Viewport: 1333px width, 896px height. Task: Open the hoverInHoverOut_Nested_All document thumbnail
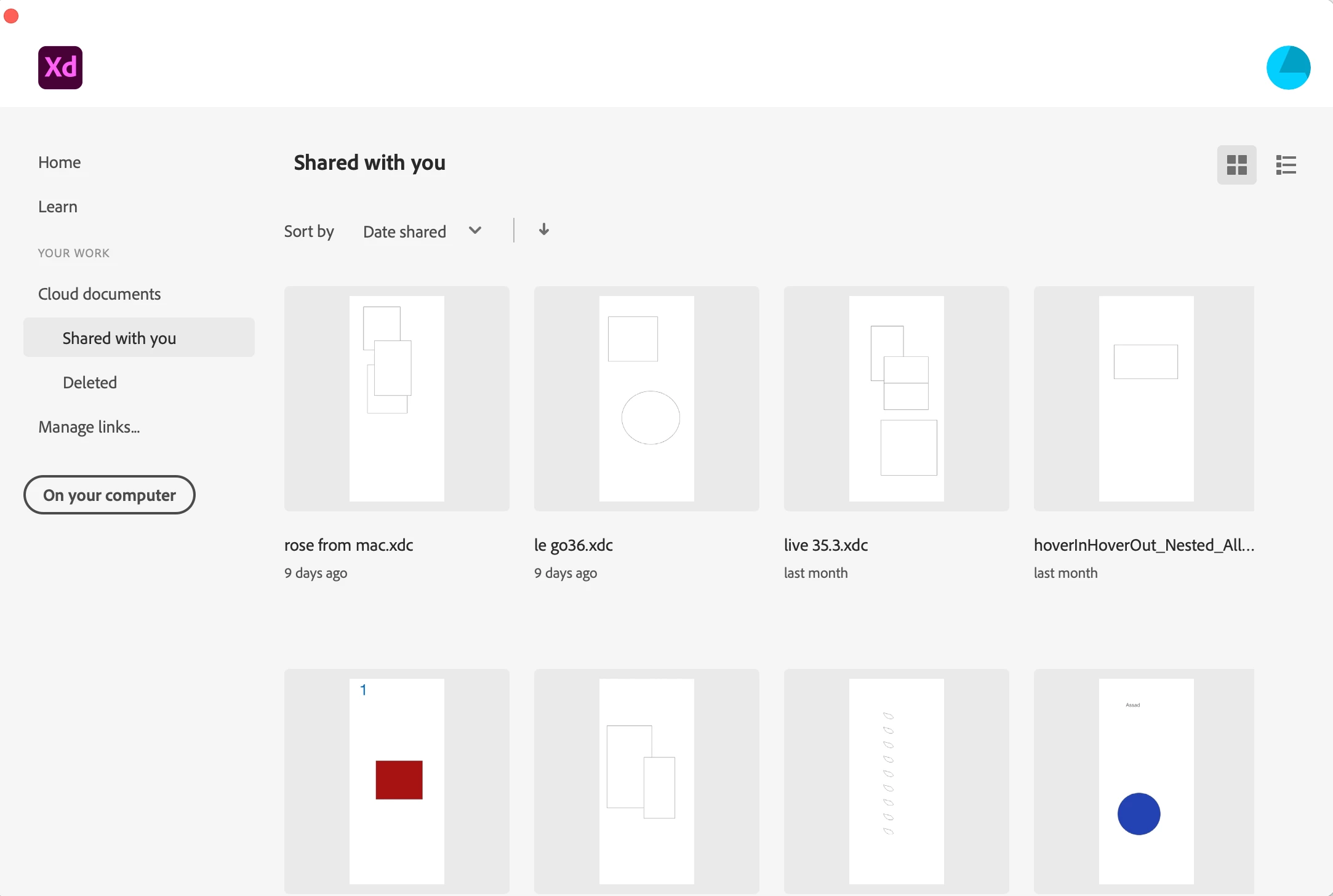point(1144,398)
